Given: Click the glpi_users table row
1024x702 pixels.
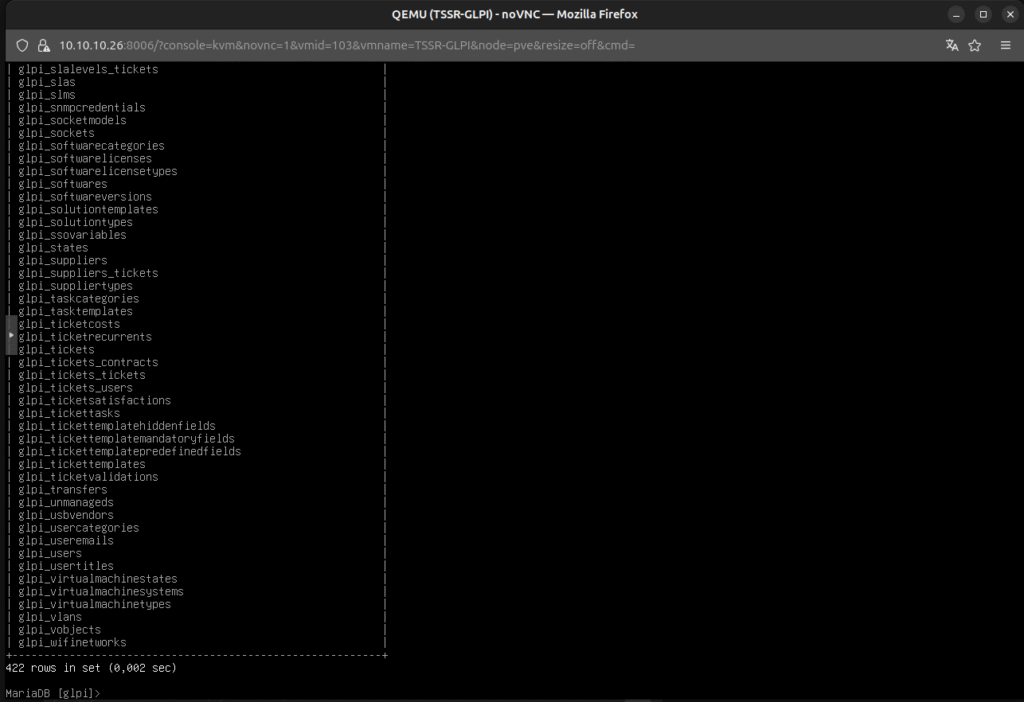Looking at the screenshot, I should pyautogui.click(x=50, y=554).
